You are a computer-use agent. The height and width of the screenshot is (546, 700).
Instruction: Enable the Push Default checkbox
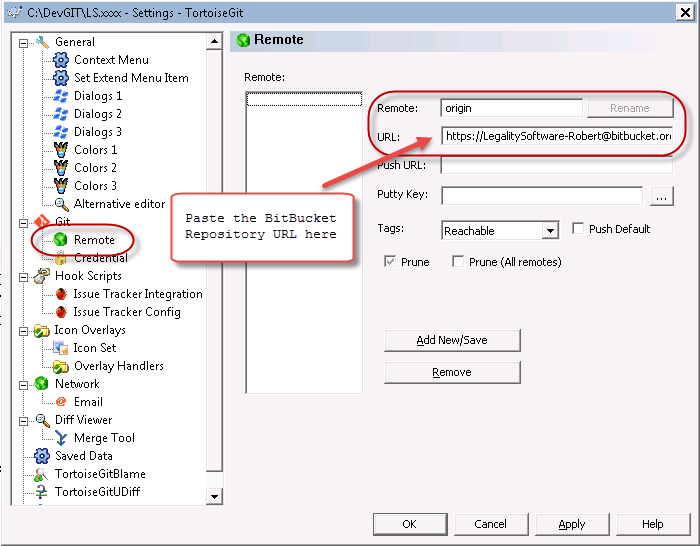(x=578, y=229)
